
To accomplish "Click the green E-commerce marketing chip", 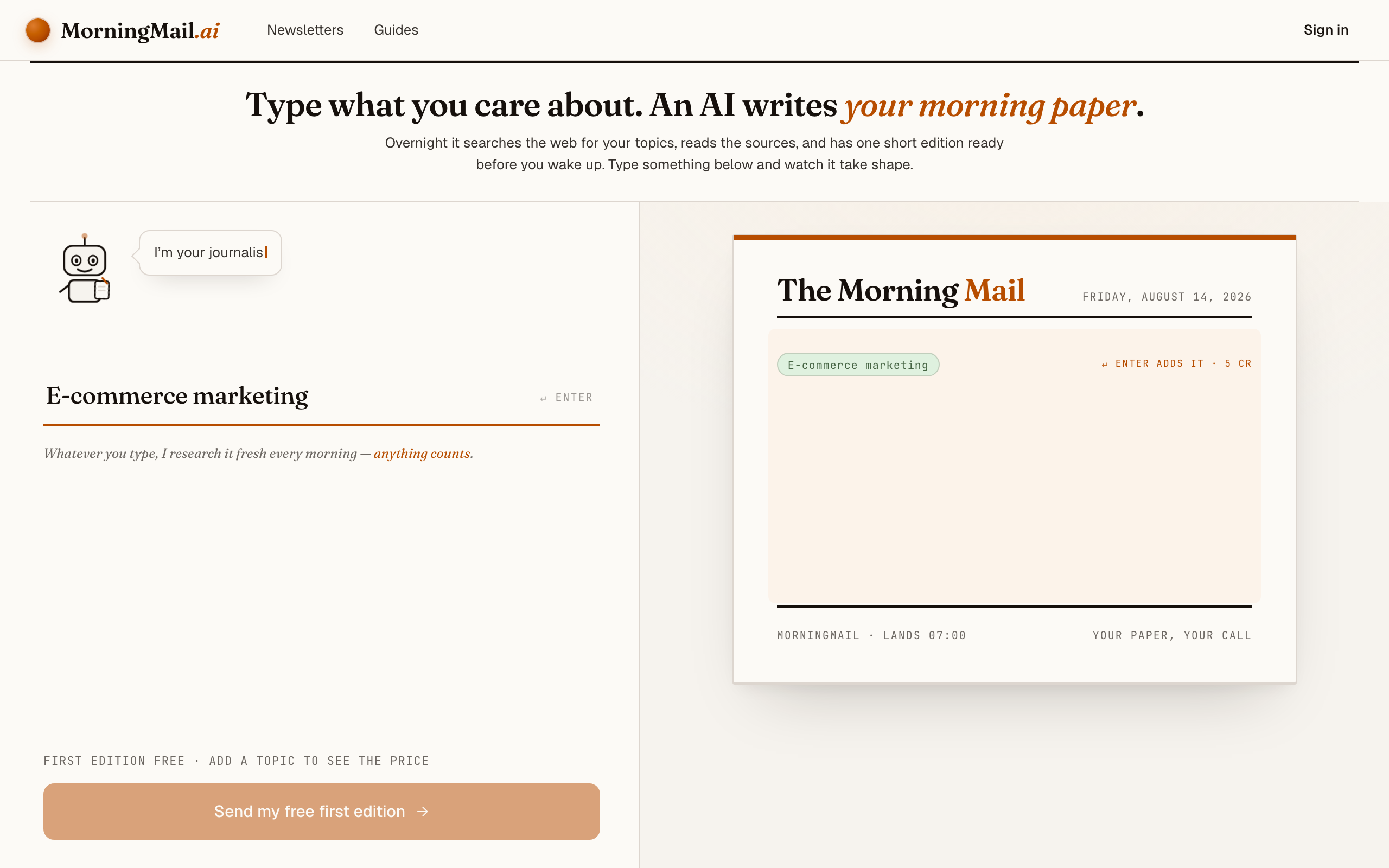I will point(857,365).
